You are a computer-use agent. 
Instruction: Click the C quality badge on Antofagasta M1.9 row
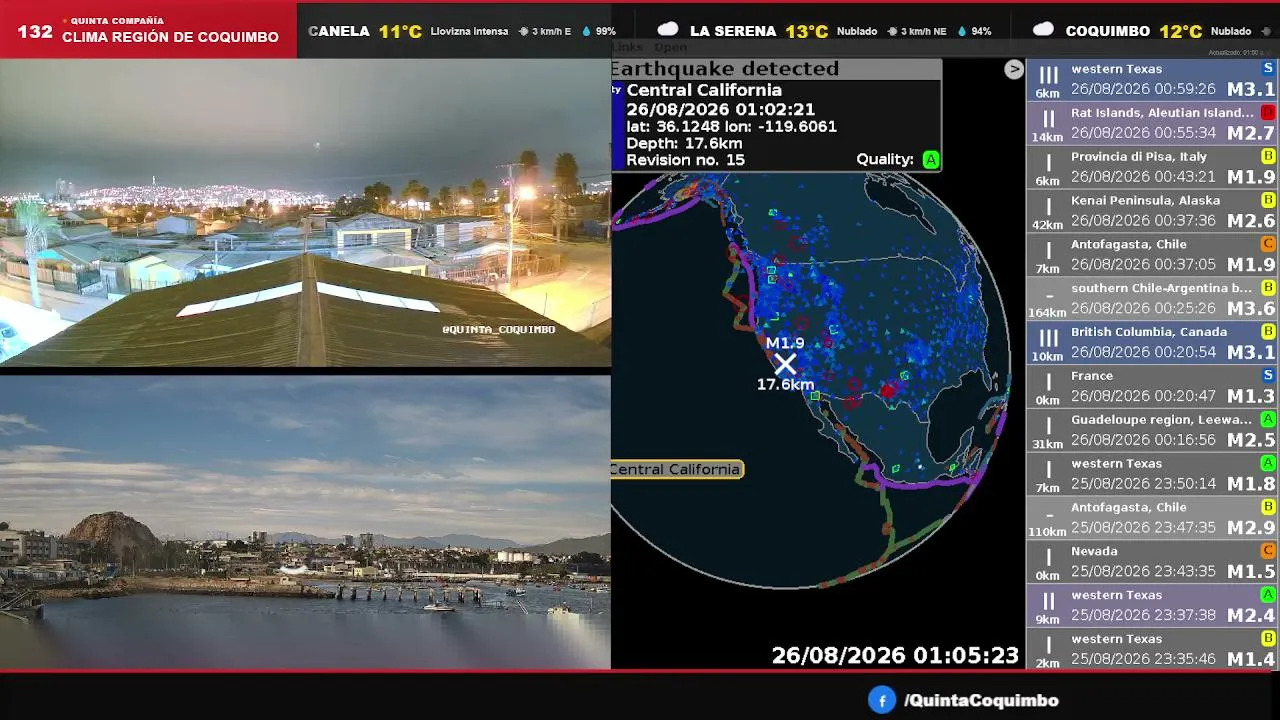tap(1268, 244)
